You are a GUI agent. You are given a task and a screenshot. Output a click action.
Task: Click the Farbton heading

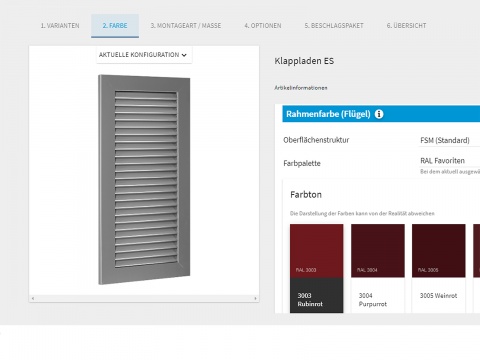(x=306, y=195)
